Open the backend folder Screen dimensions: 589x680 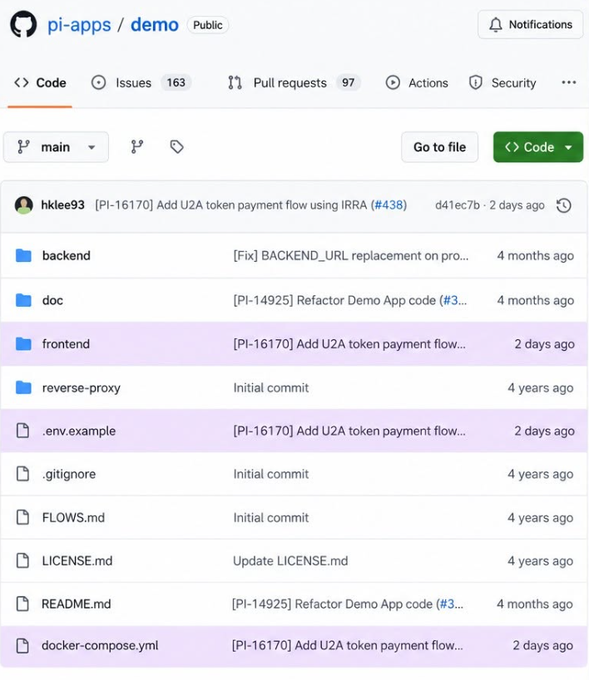[66, 255]
